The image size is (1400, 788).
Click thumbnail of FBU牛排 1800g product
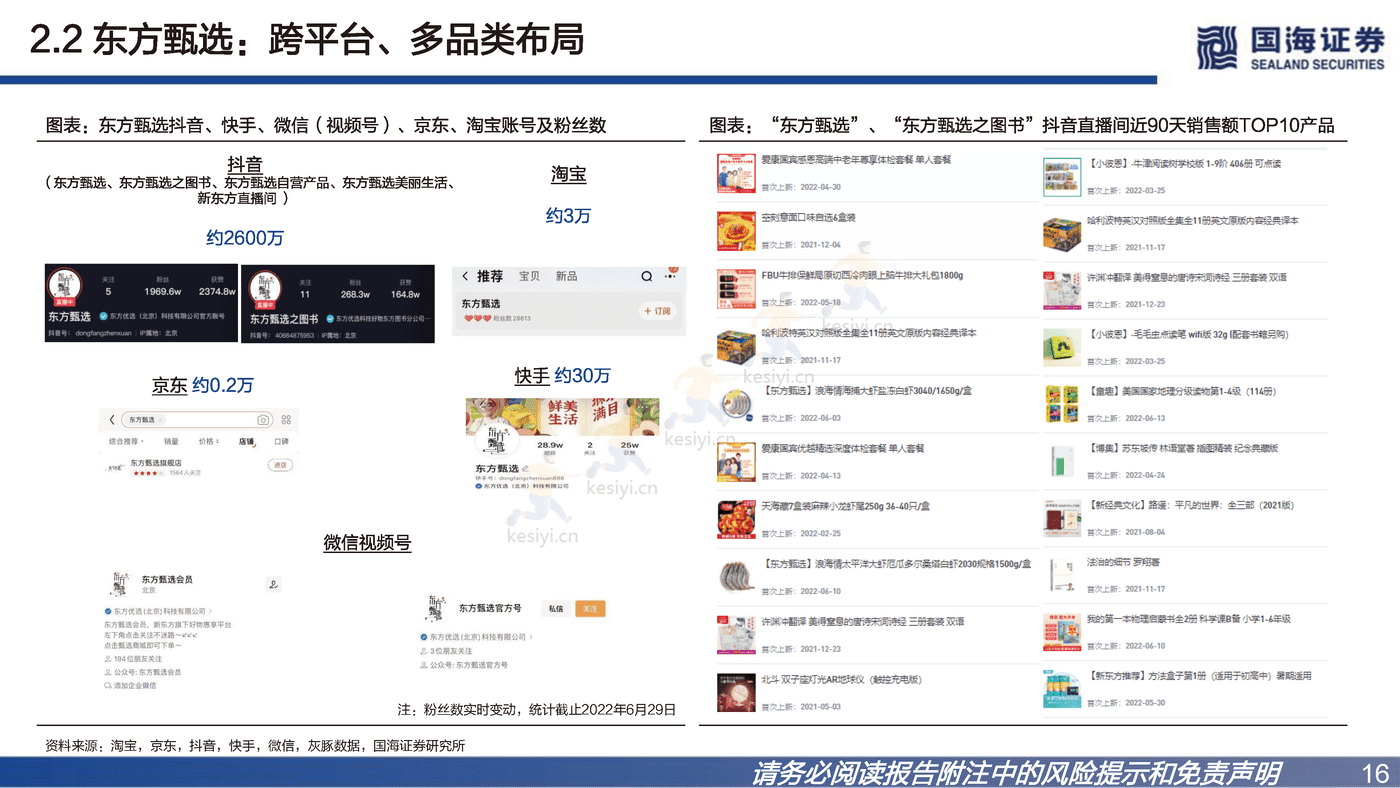click(736, 288)
